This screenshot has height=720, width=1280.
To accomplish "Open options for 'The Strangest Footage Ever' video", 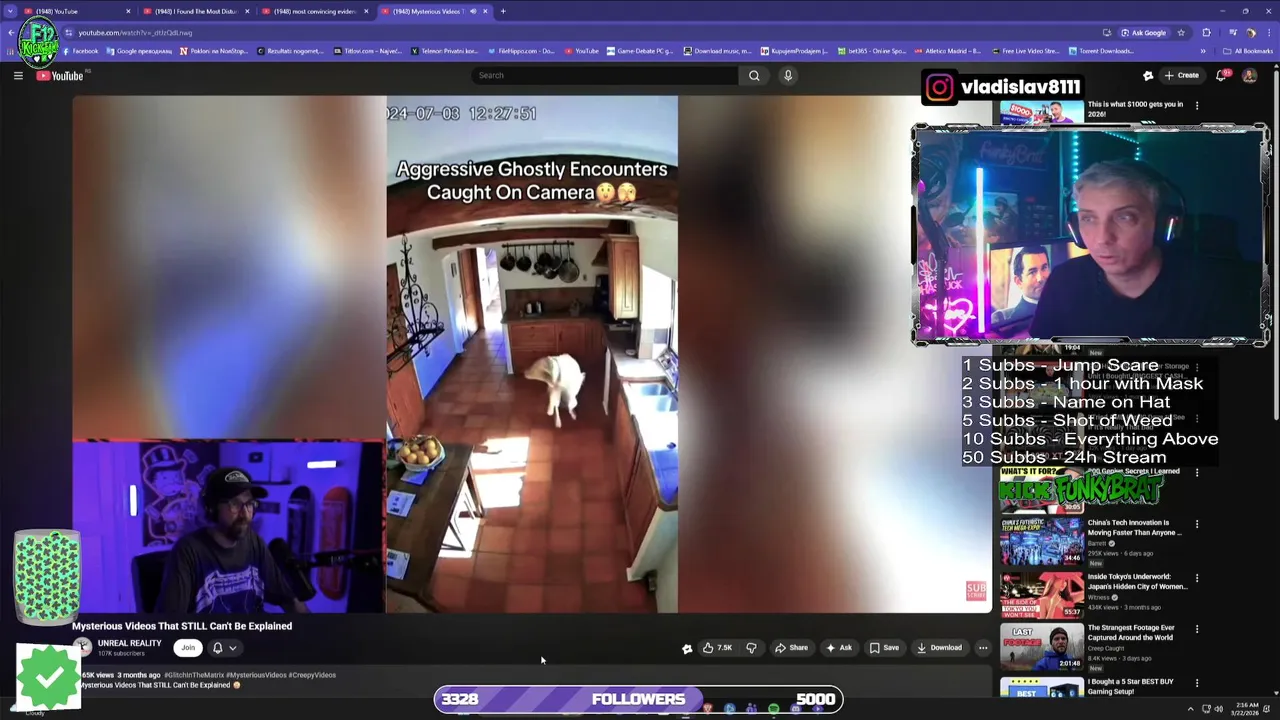I will click(x=1197, y=629).
